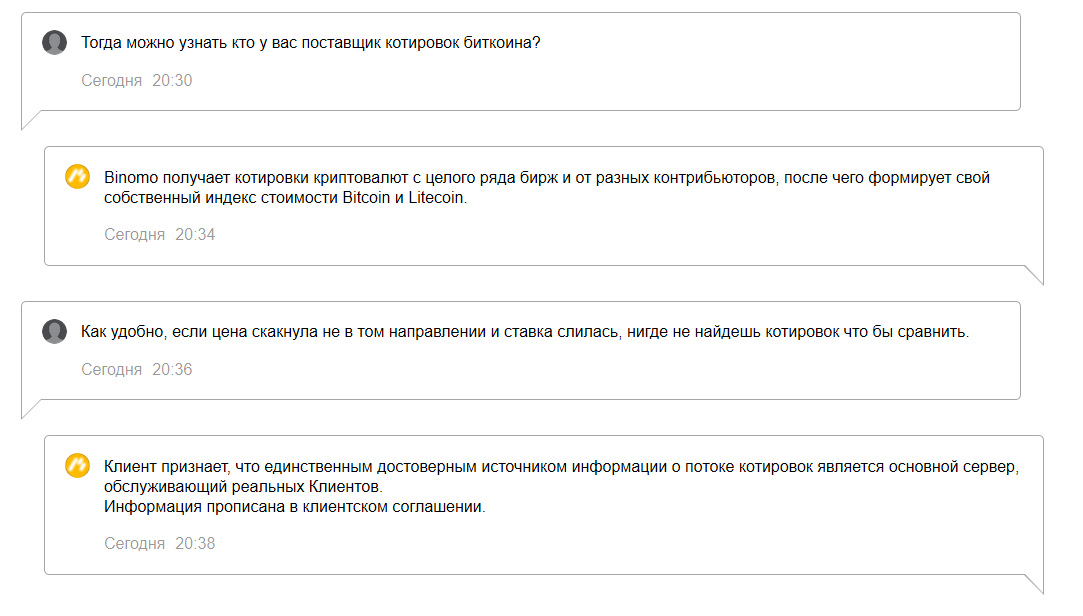
Task: Click the timestamp 'Сегодня 20:34'
Action: click(x=160, y=235)
